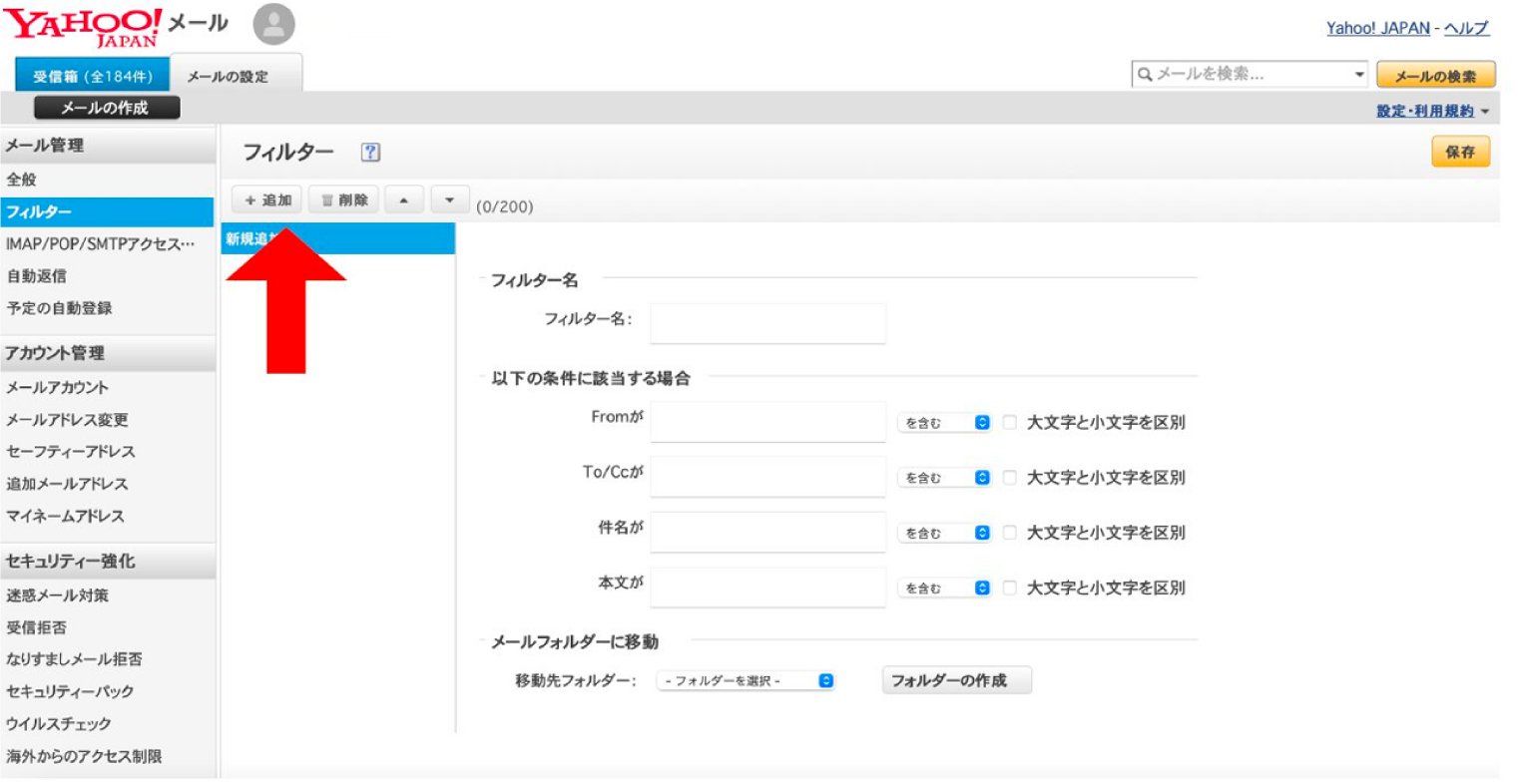Click the Yahoo! JAPAN mail logo
The width and height of the screenshot is (1519, 784).
point(115,26)
